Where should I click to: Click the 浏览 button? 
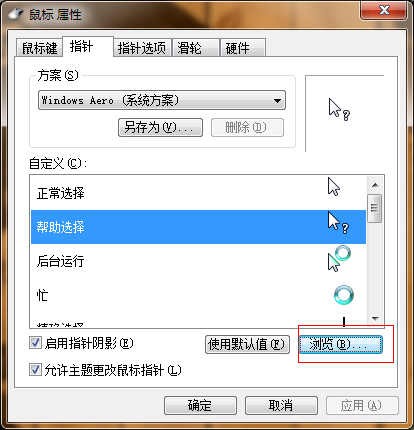click(341, 344)
